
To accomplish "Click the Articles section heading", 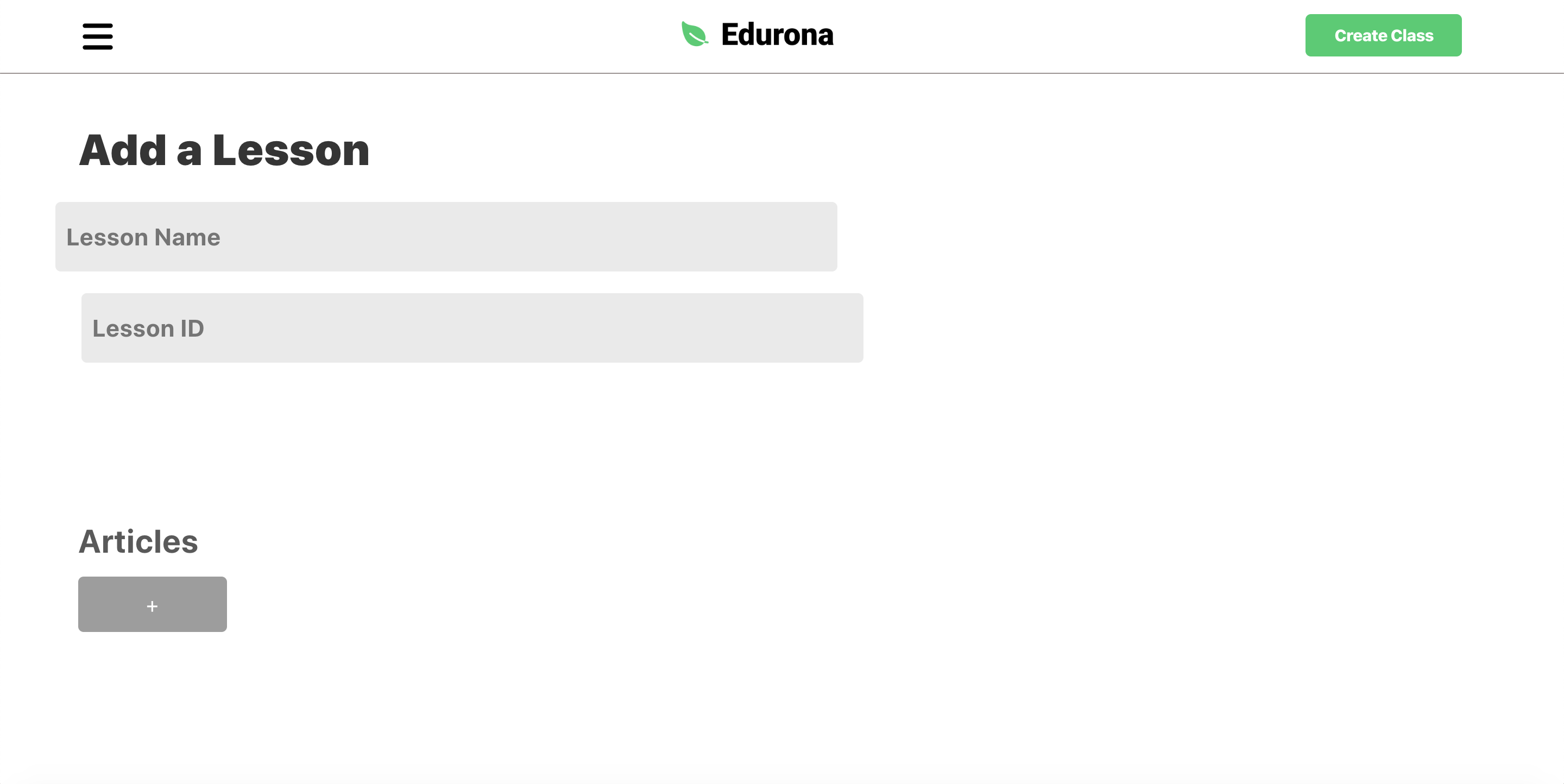I will (138, 541).
